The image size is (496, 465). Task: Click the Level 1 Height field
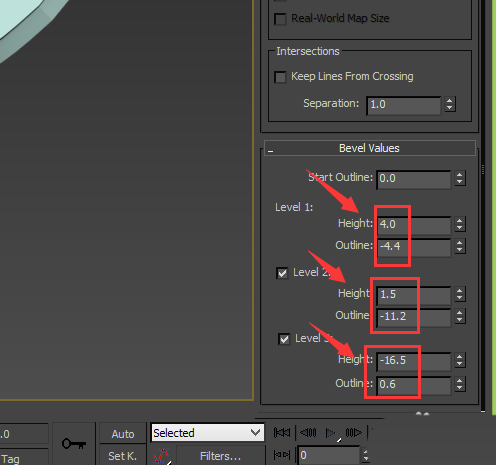tap(413, 225)
